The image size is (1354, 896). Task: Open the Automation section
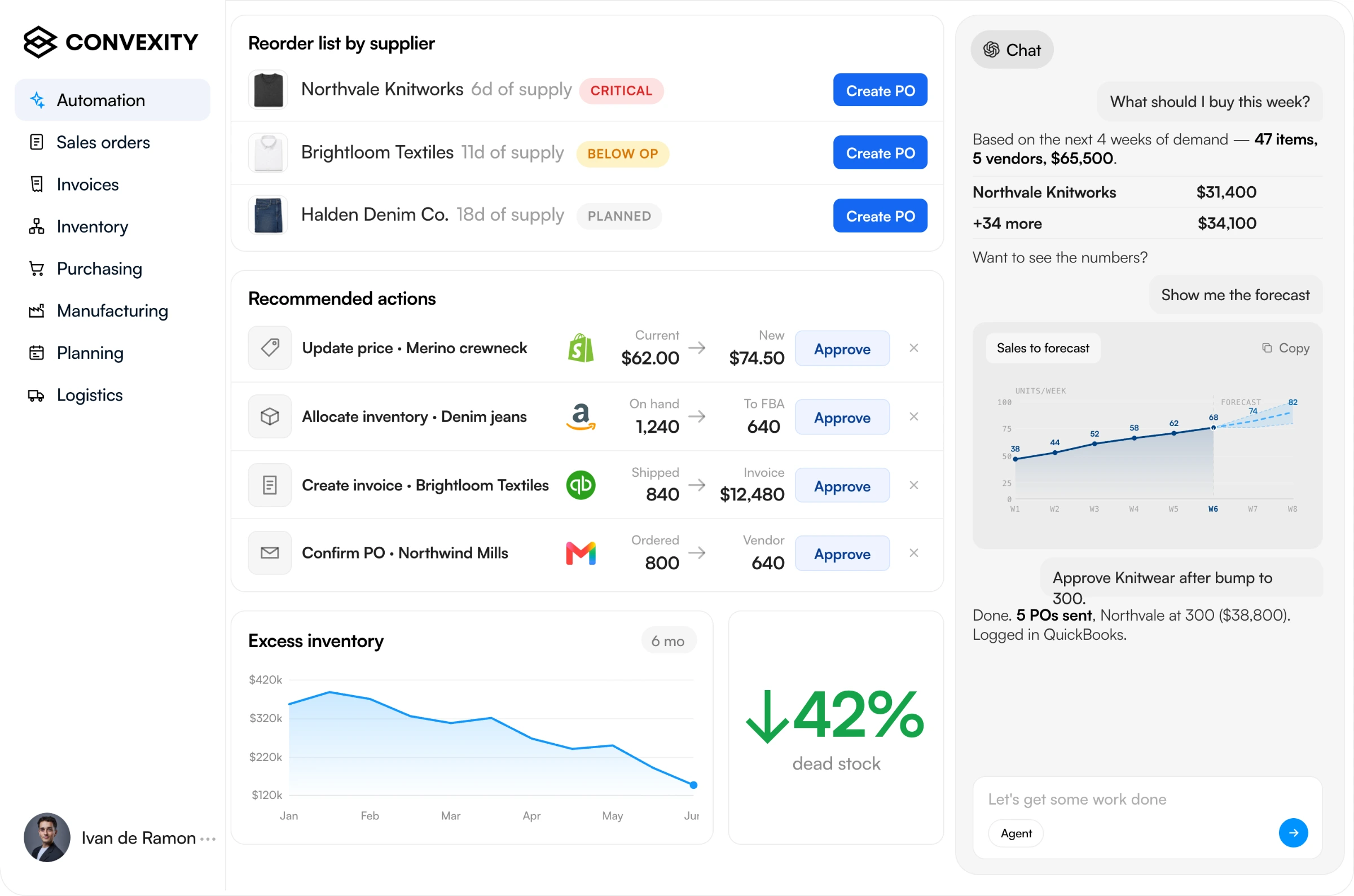pos(112,100)
